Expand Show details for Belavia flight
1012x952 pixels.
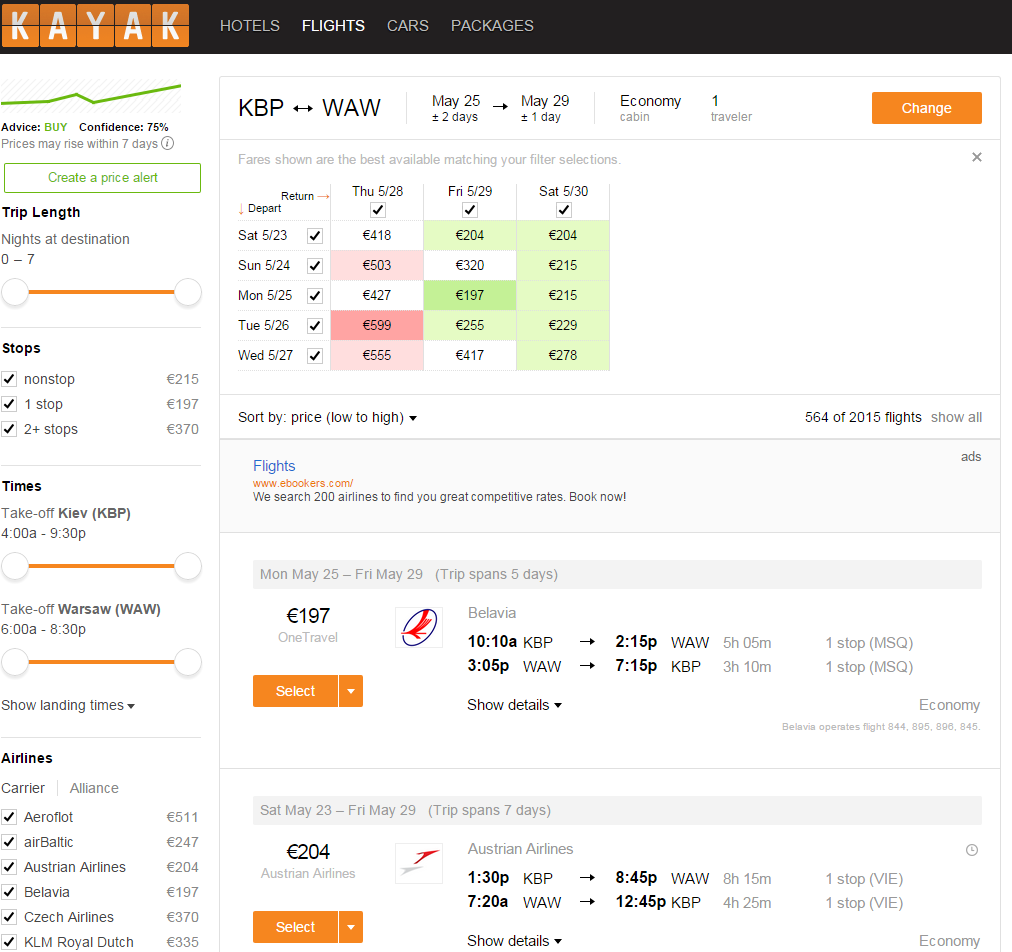tap(514, 705)
